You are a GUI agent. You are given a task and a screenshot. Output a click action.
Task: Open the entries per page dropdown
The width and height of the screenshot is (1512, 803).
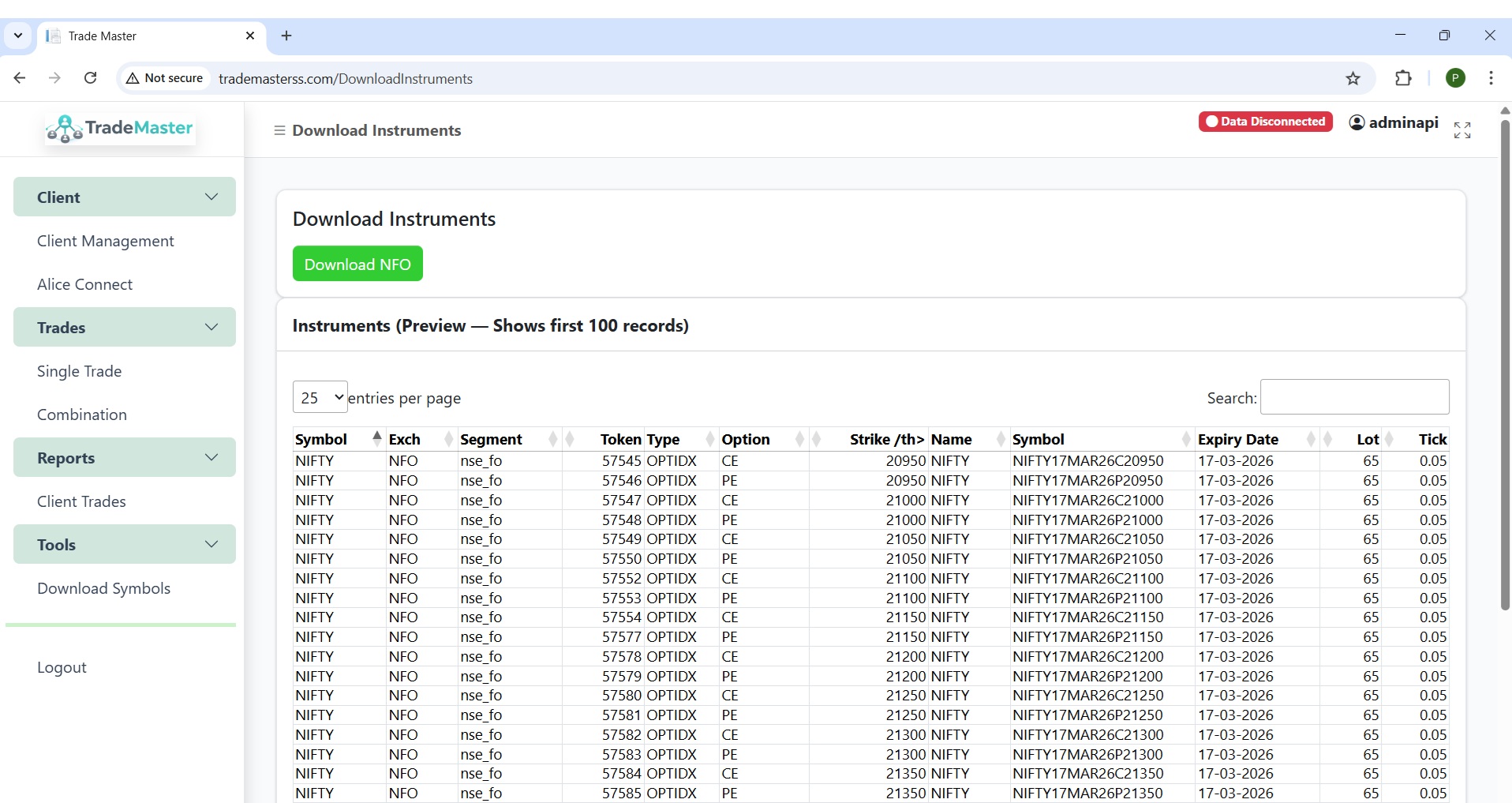point(320,397)
